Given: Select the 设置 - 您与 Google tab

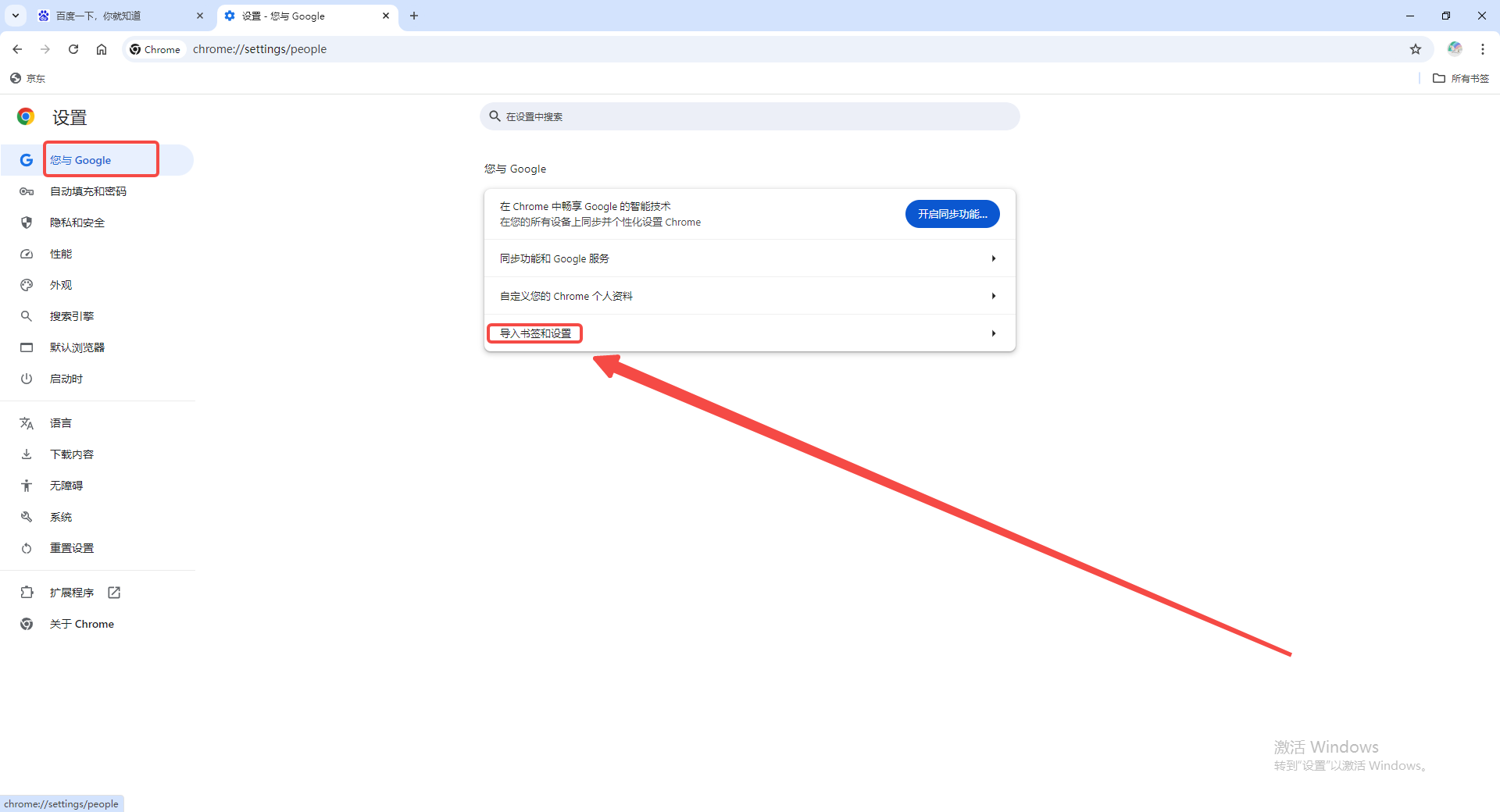Looking at the screenshot, I should click(x=307, y=16).
